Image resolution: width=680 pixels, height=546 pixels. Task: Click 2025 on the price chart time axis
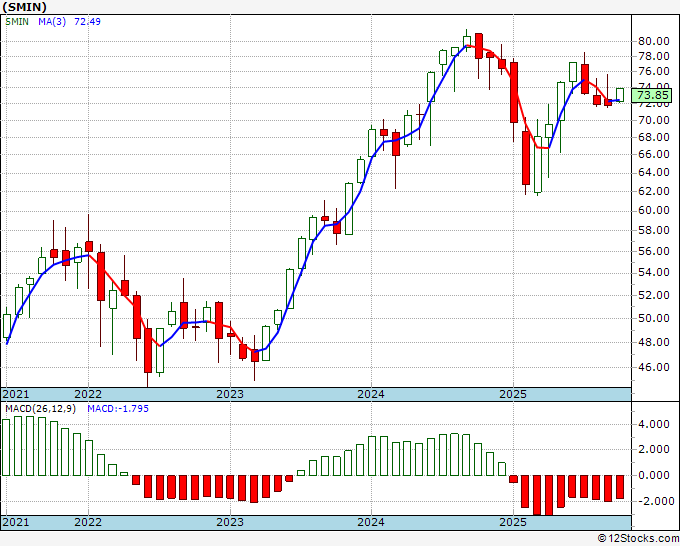[513, 394]
